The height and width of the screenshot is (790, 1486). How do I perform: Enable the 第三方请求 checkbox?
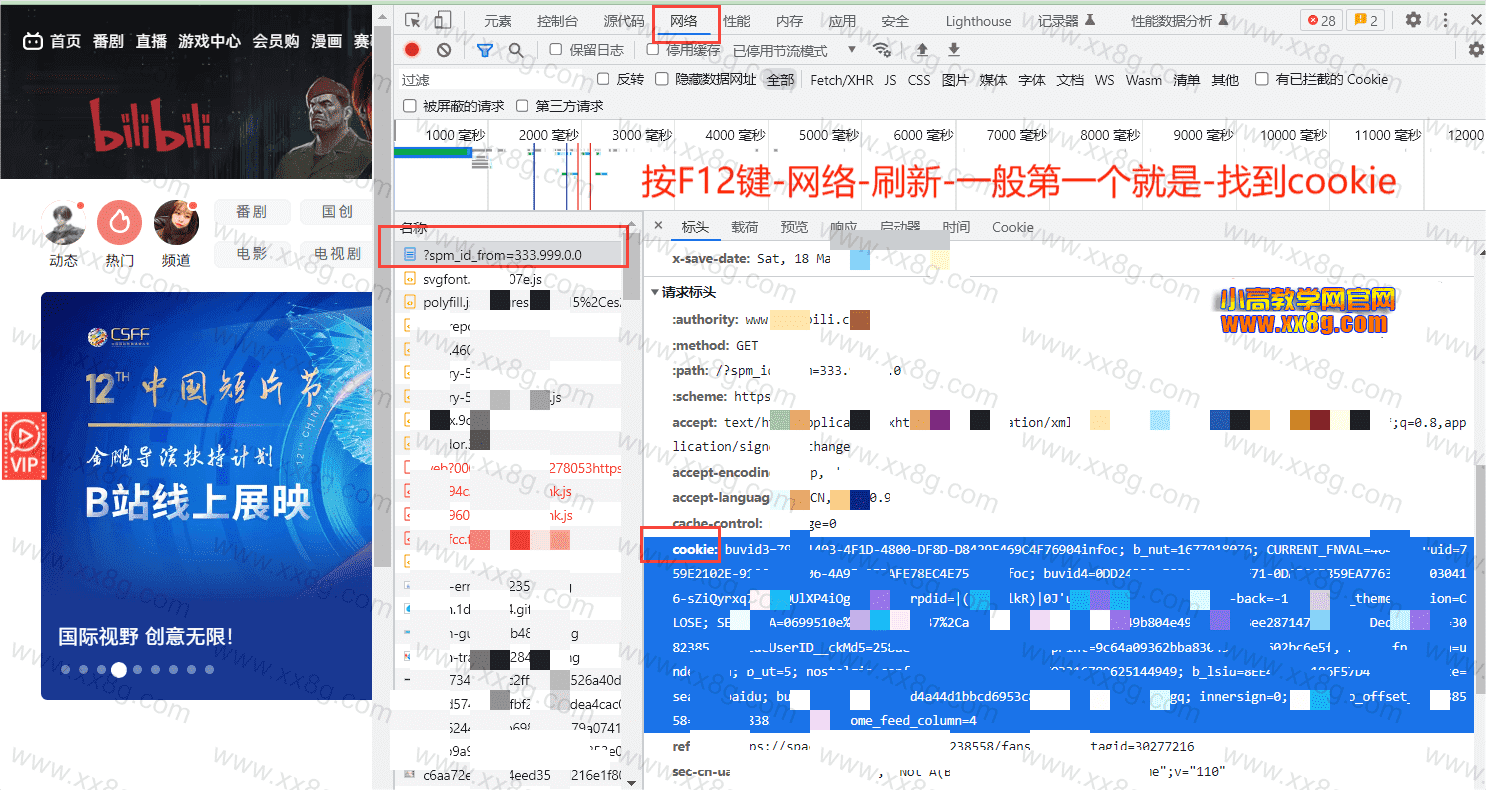[x=522, y=105]
